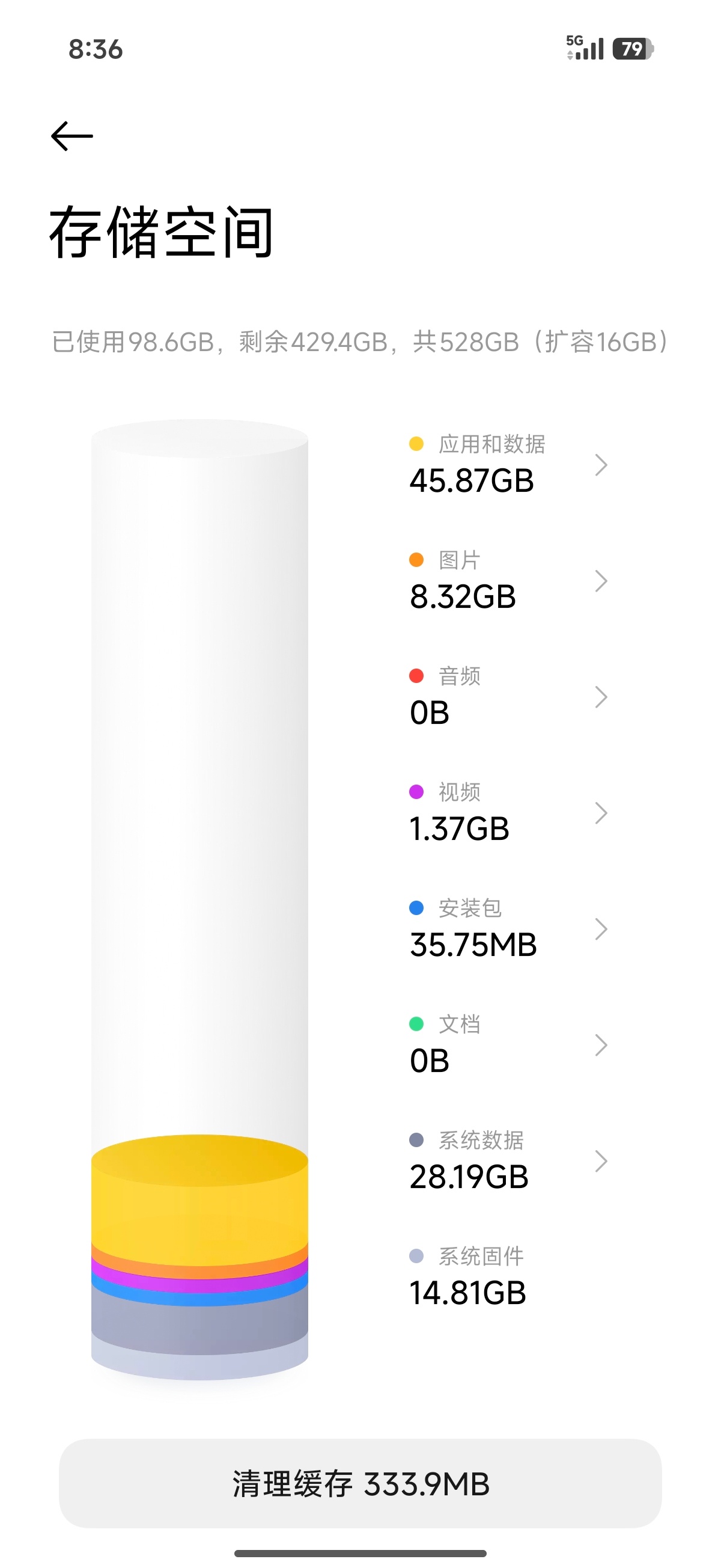Tap the green dot beside 文档

416,1024
